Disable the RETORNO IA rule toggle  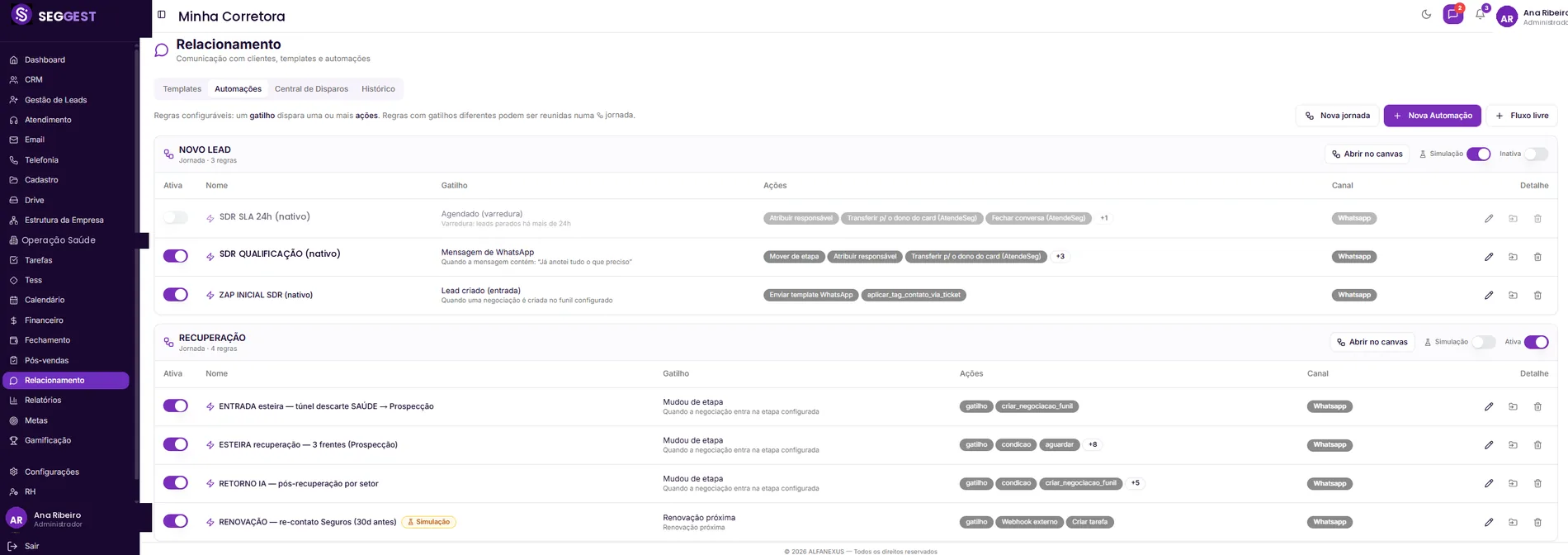pyautogui.click(x=175, y=483)
